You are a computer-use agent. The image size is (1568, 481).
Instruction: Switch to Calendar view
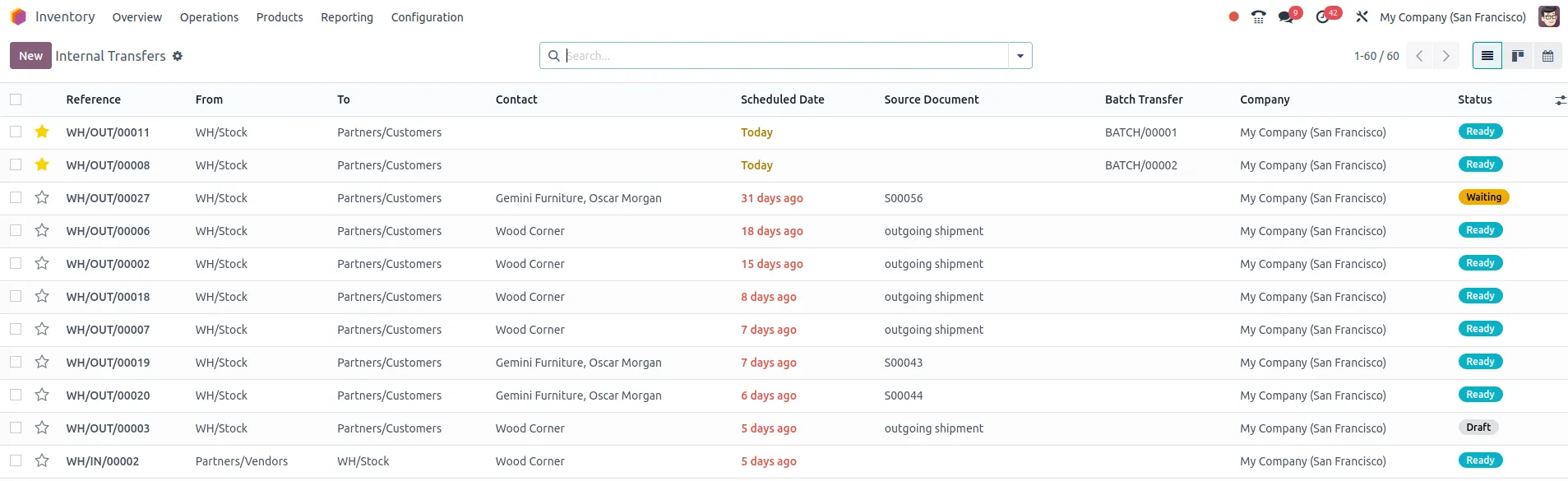point(1547,56)
